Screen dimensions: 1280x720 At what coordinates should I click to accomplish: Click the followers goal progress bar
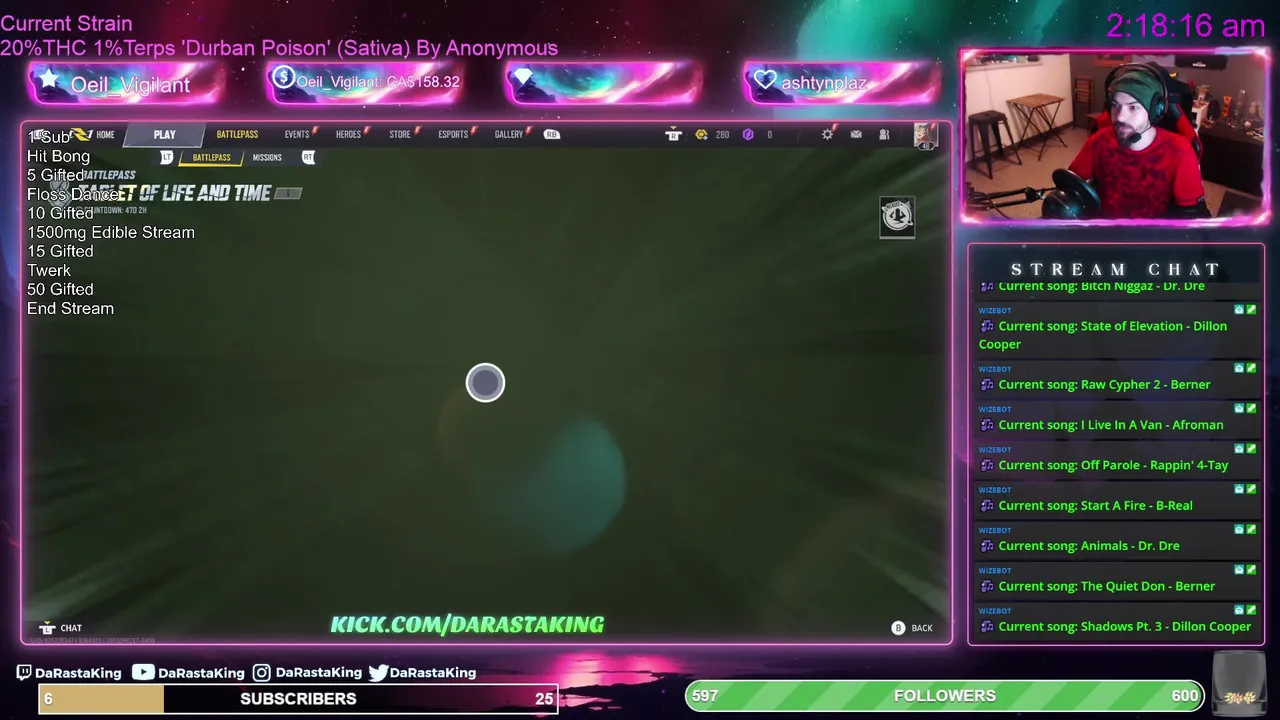pyautogui.click(x=945, y=696)
